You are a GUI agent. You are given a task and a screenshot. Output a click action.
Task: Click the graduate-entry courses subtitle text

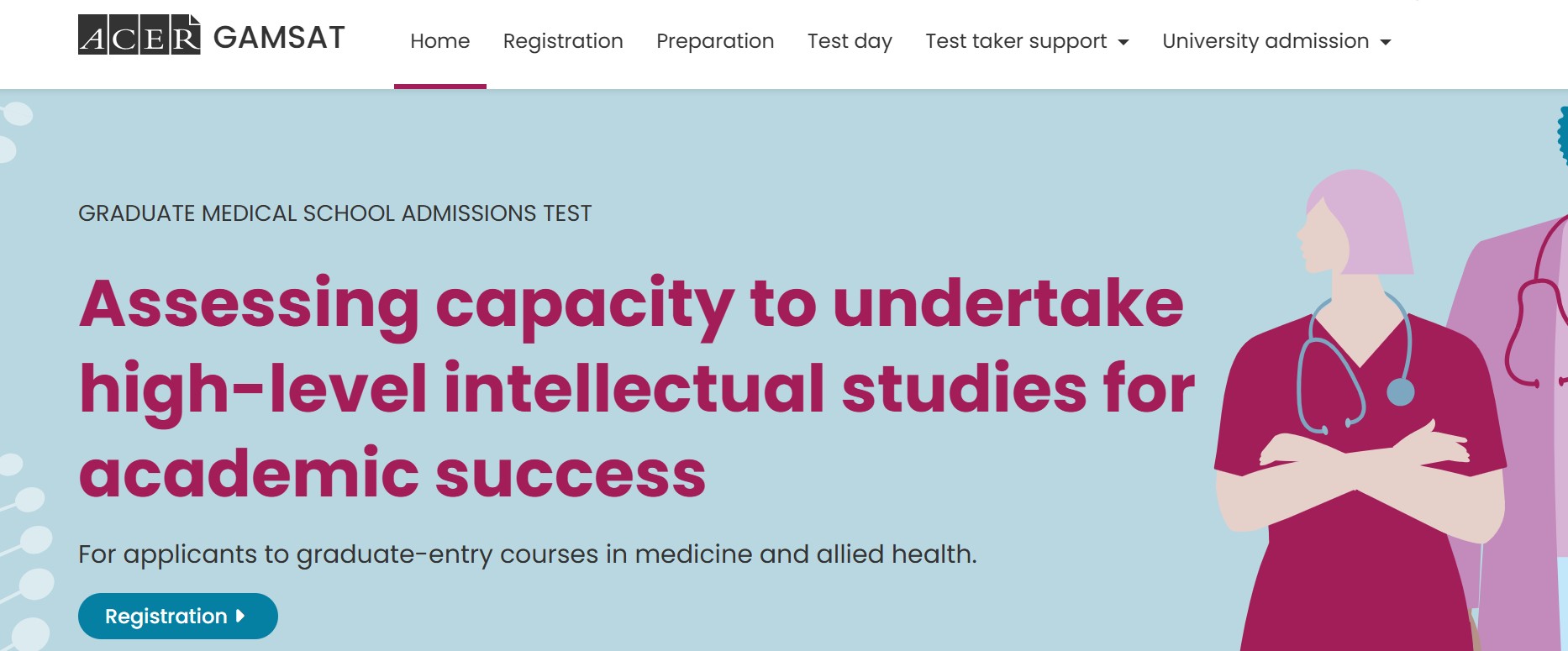click(x=527, y=554)
